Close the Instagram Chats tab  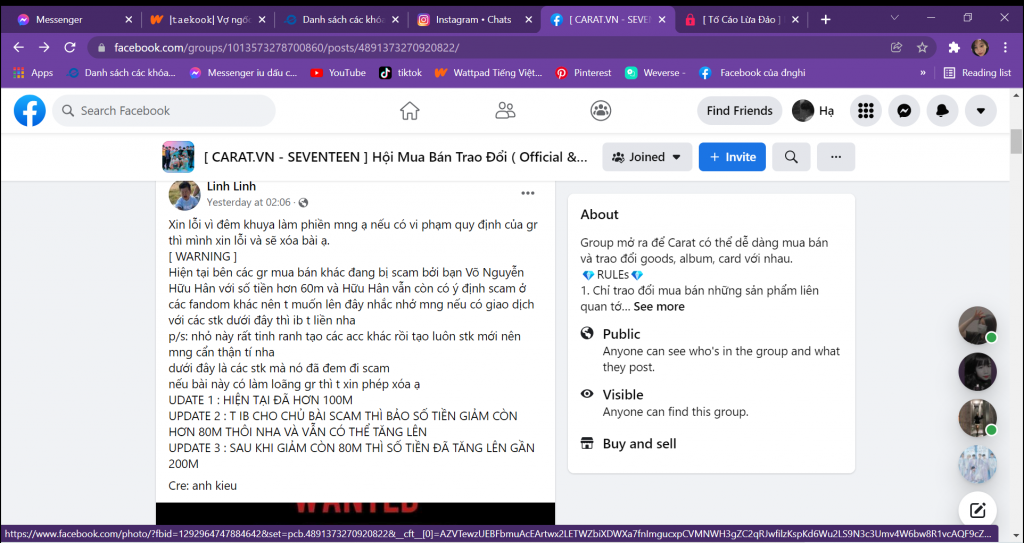(x=528, y=20)
